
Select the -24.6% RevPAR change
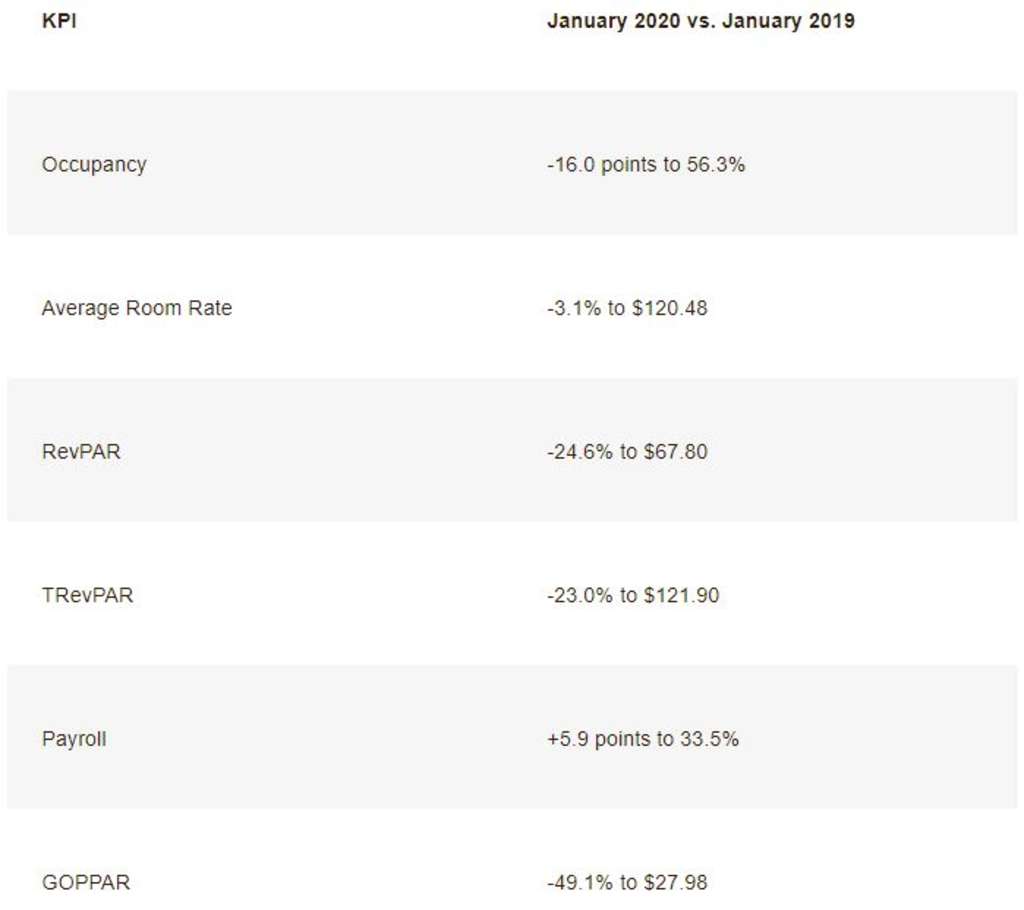coord(579,452)
